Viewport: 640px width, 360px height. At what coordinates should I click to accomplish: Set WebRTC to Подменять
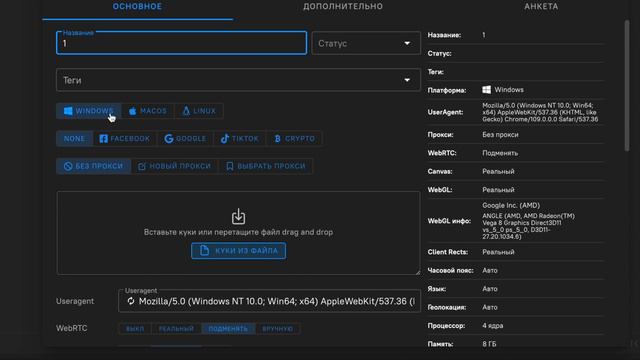click(x=228, y=329)
